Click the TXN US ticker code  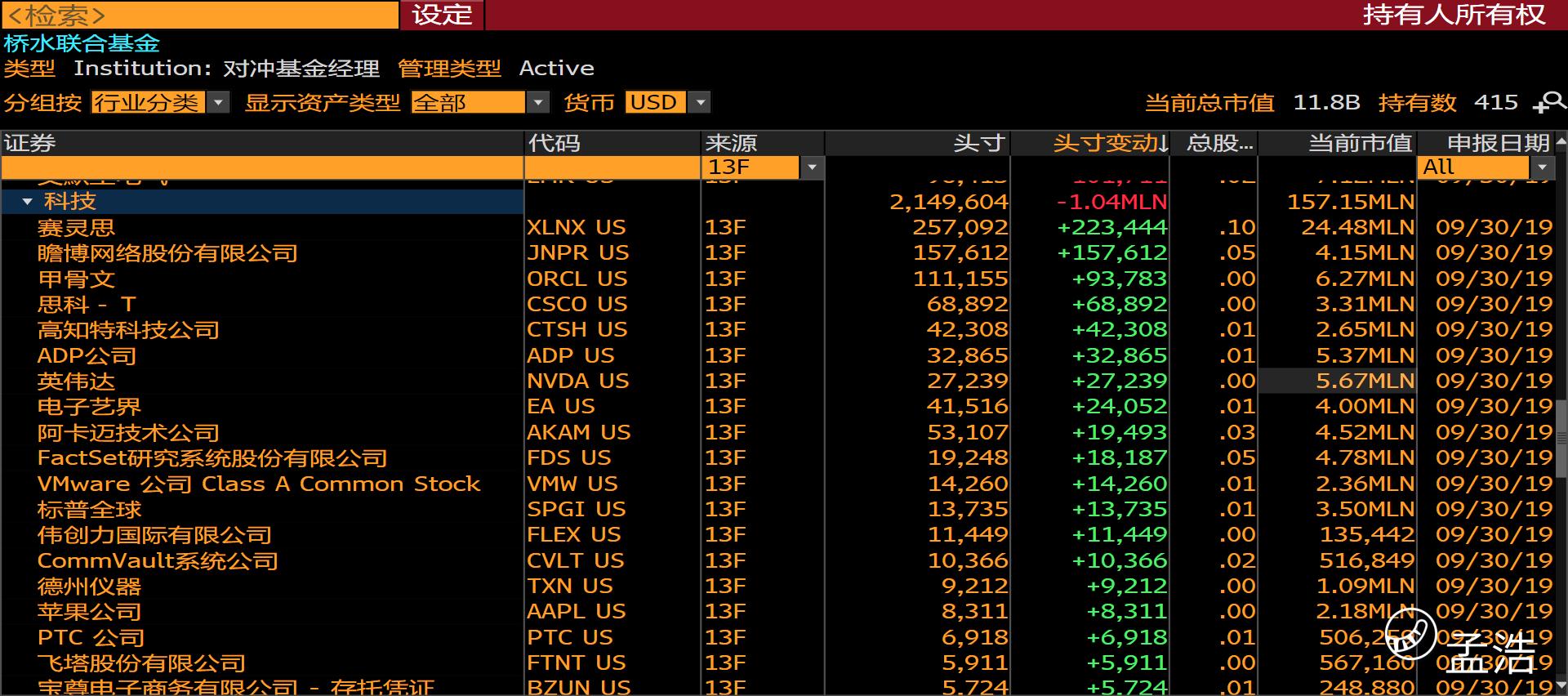pyautogui.click(x=570, y=586)
